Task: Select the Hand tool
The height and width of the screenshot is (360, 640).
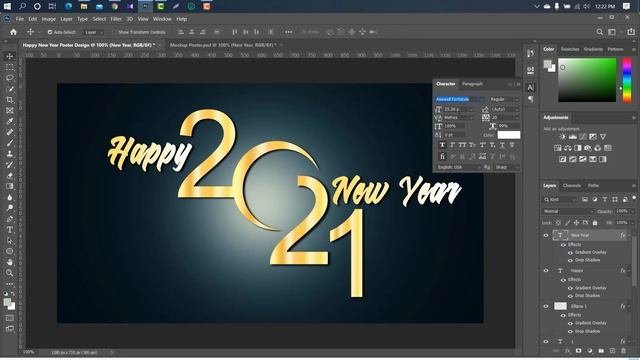Action: (x=10, y=262)
